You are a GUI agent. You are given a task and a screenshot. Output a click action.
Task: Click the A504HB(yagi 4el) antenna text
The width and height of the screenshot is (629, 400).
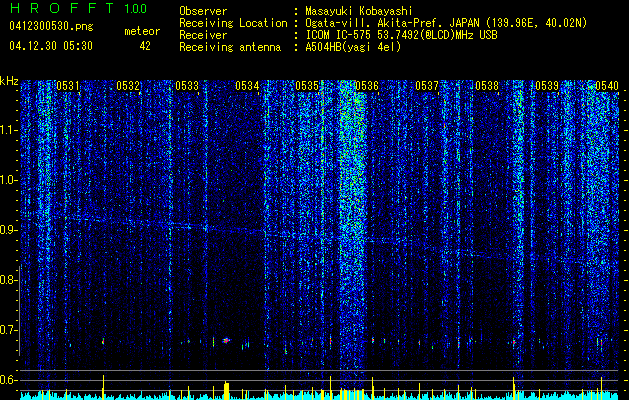(353, 47)
